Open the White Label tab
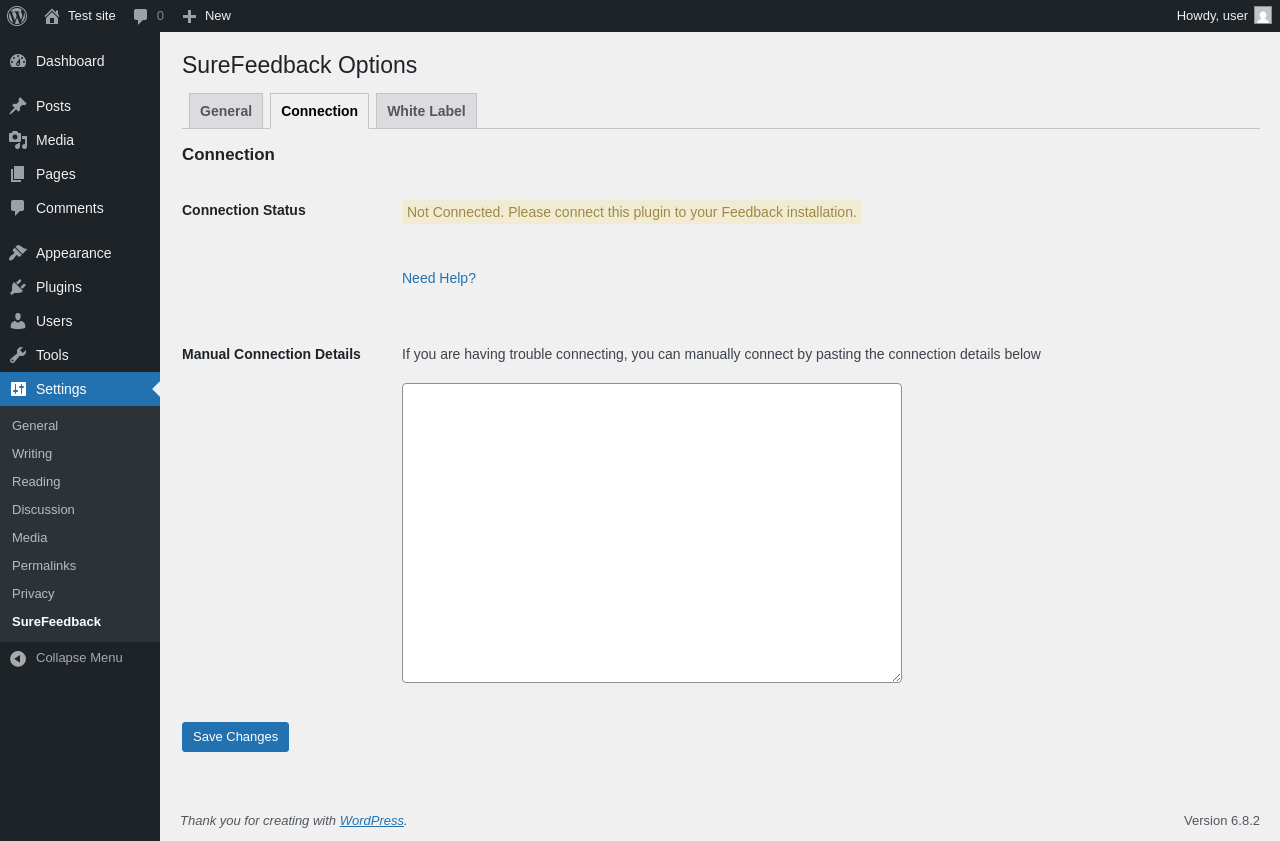This screenshot has width=1280, height=841. coord(426,111)
